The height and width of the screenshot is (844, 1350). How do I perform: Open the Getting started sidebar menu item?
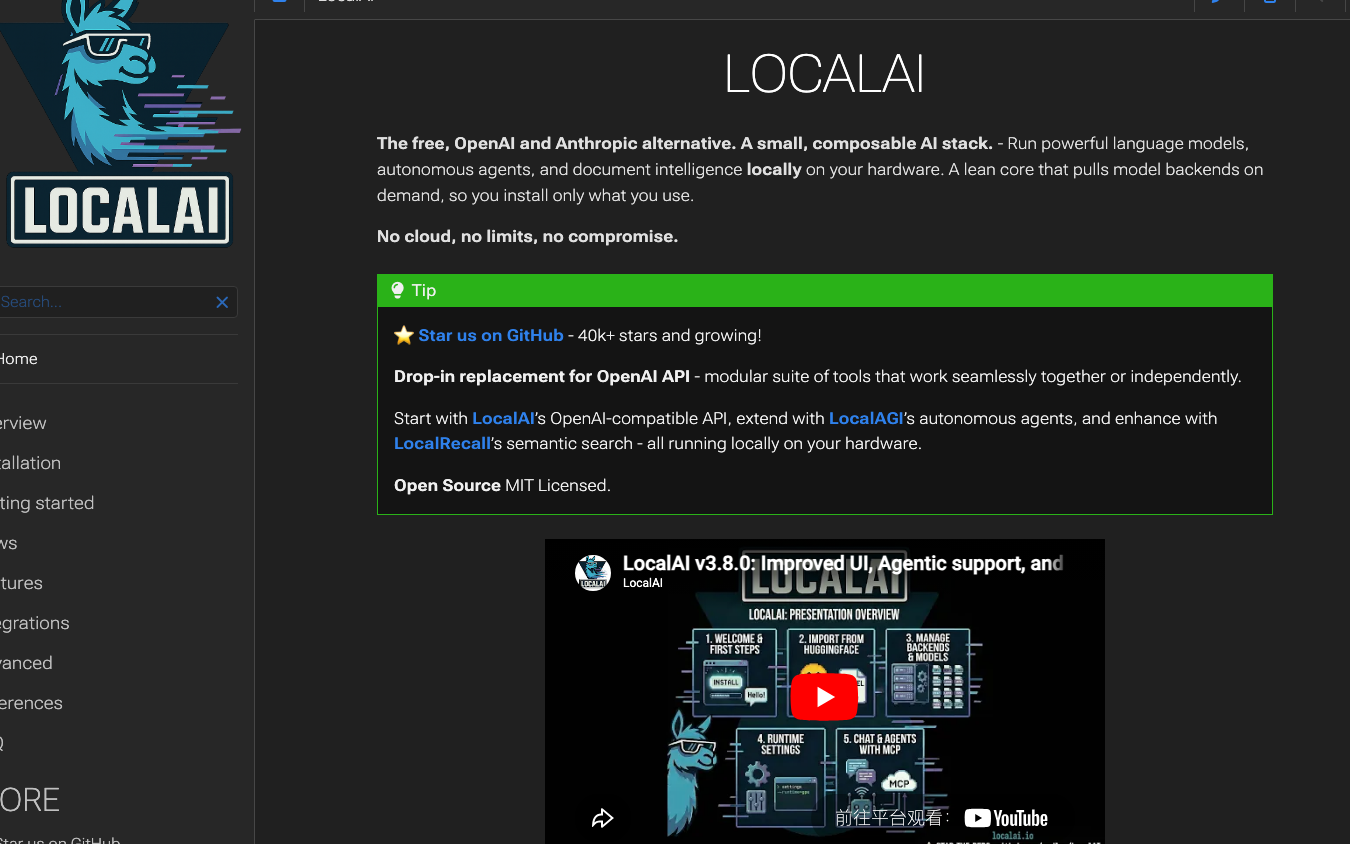click(x=47, y=503)
